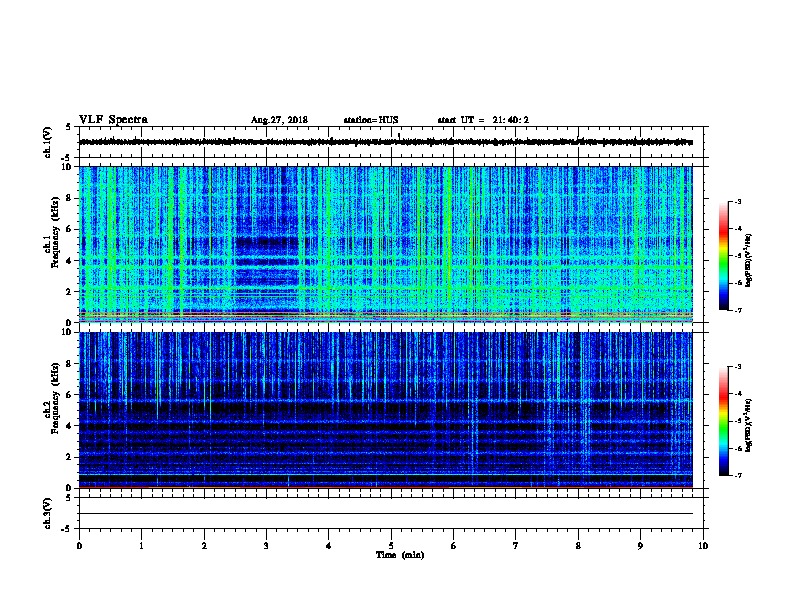Click the "-3" label on ch.1 color scale
This screenshot has height=612, width=792.
[737, 201]
